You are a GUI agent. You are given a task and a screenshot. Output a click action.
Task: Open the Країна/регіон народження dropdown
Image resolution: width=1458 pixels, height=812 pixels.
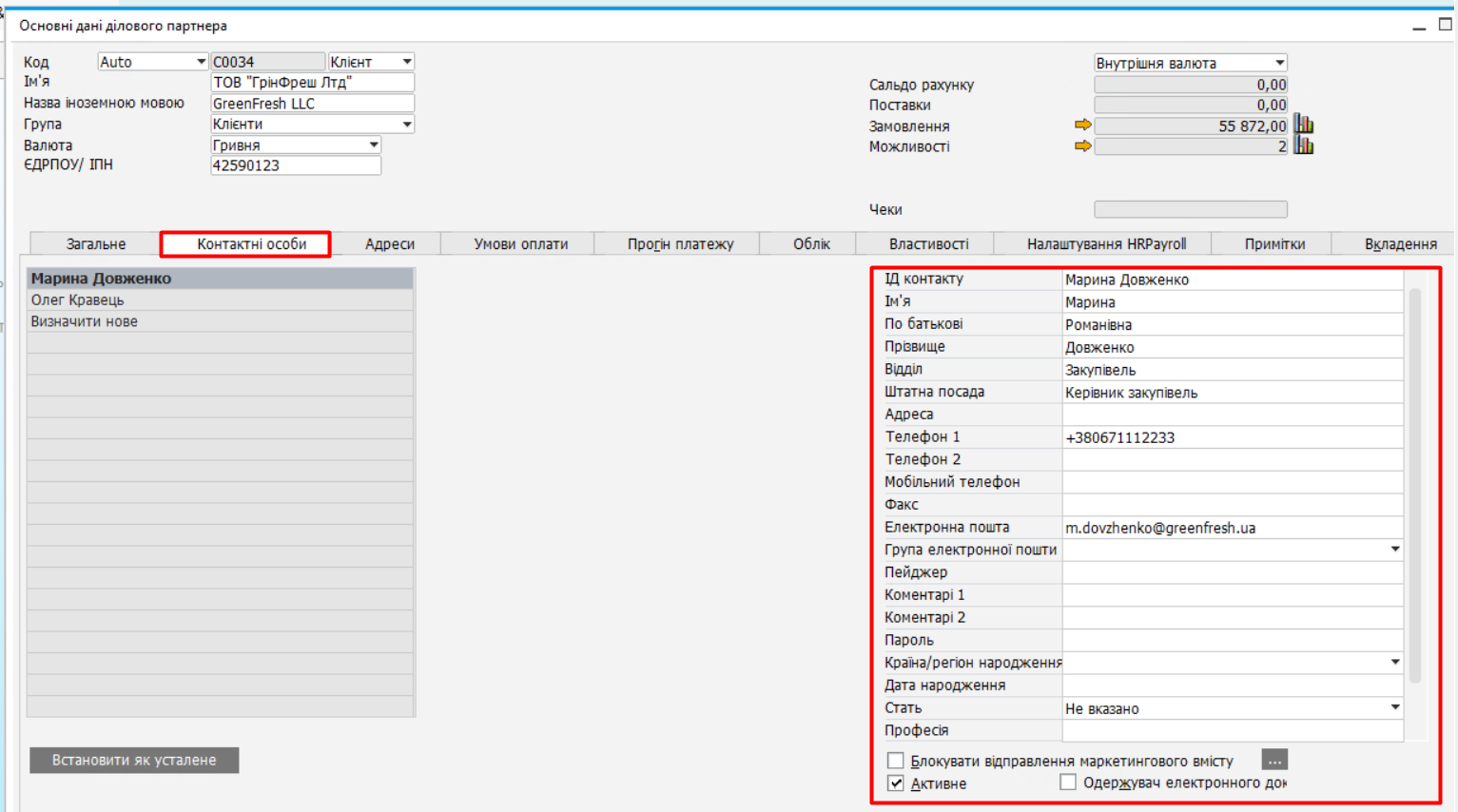[1394, 663]
